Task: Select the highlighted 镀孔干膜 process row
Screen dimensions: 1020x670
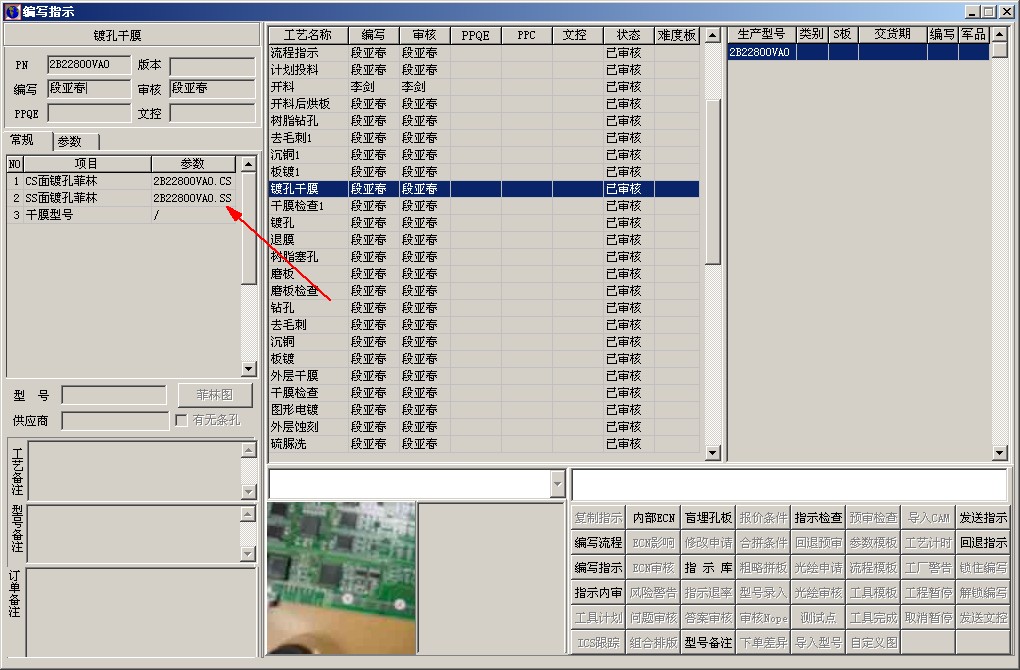Action: click(484, 189)
